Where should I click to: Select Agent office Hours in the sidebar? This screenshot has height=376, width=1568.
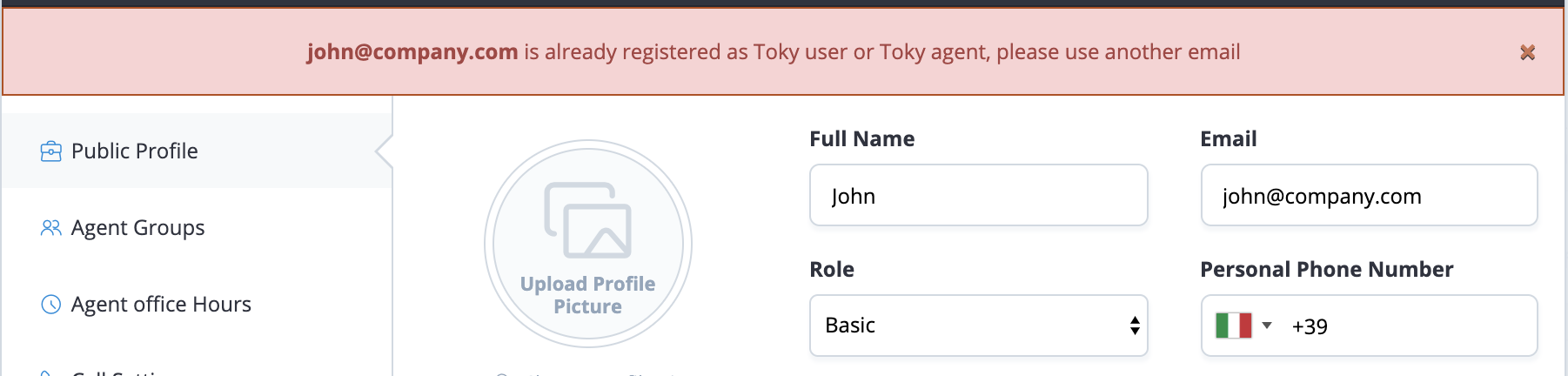(161, 305)
